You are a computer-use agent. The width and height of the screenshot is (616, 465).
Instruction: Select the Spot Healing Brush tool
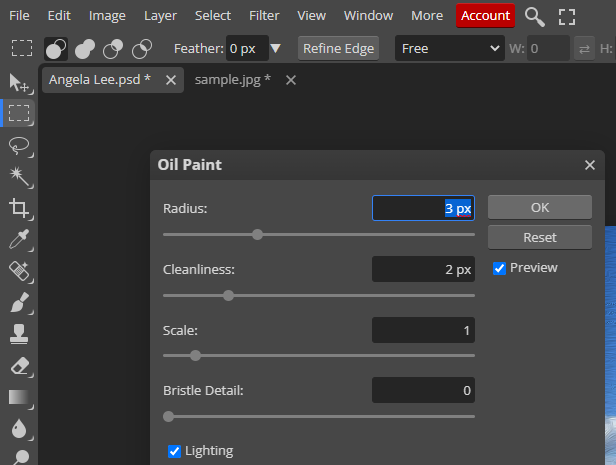point(19,271)
